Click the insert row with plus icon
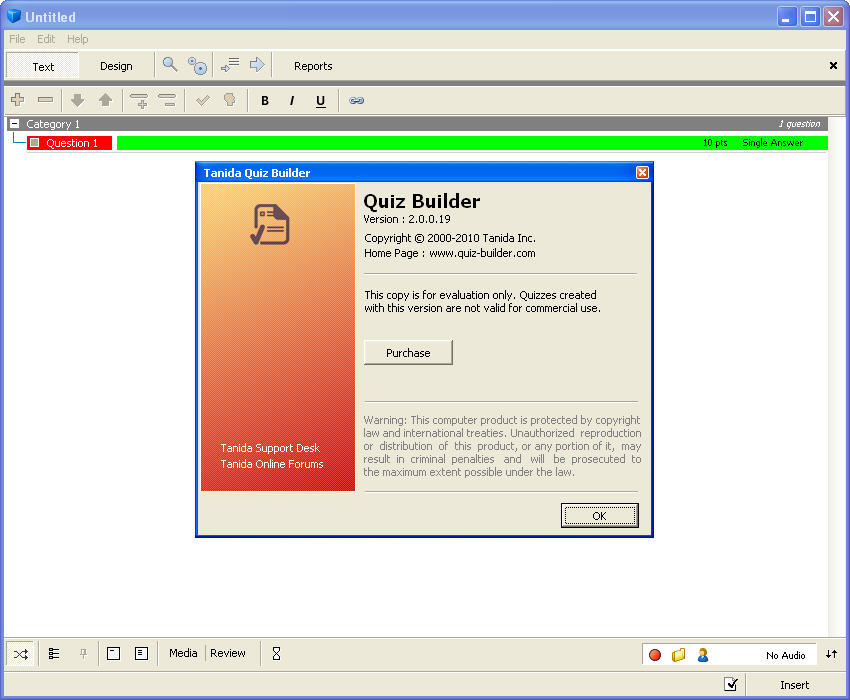This screenshot has width=850, height=700. coord(139,100)
